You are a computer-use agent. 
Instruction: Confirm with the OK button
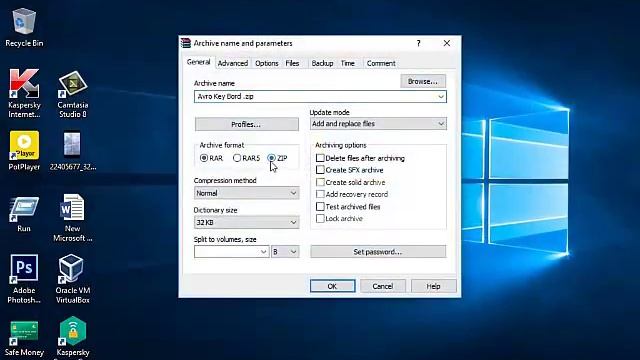point(332,286)
